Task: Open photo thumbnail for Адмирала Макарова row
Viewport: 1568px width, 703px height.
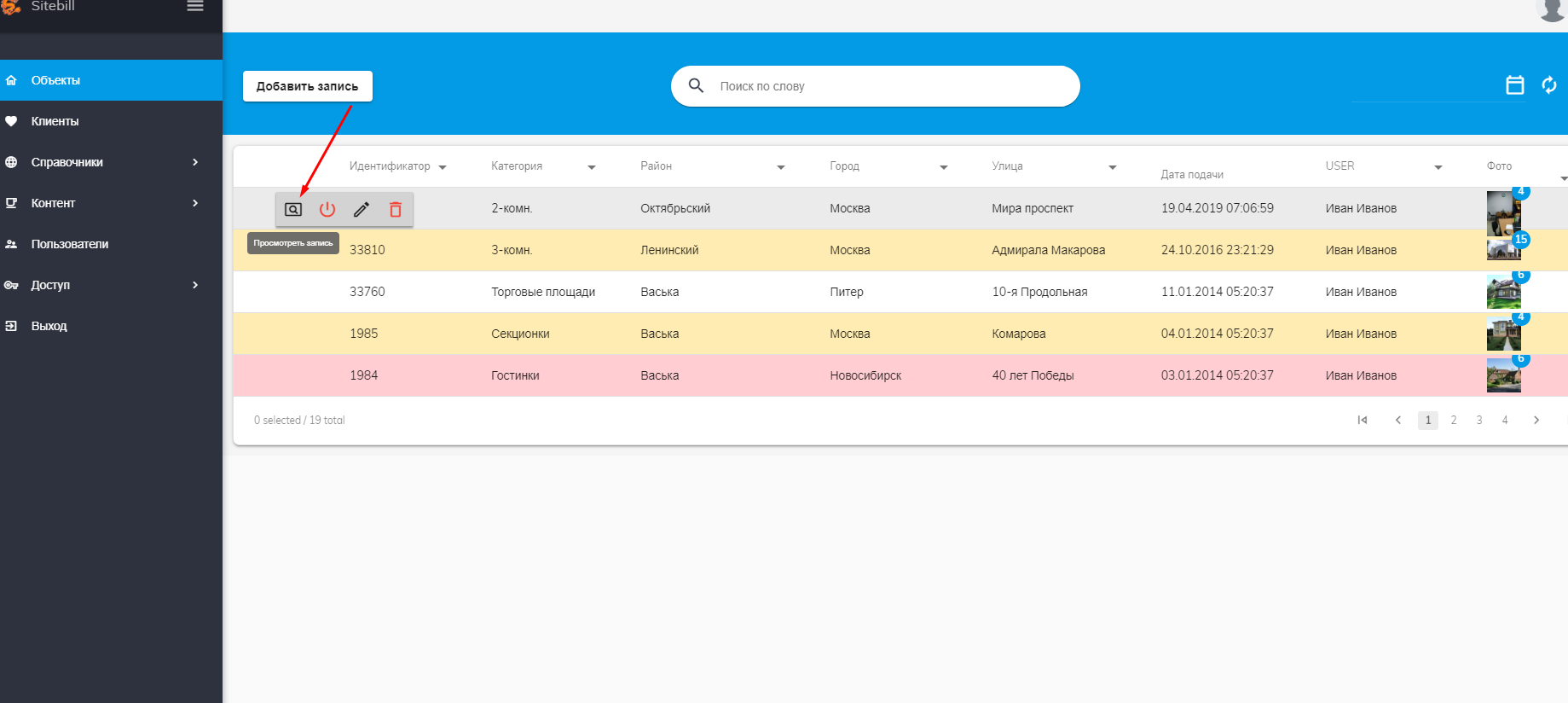Action: [1503, 249]
